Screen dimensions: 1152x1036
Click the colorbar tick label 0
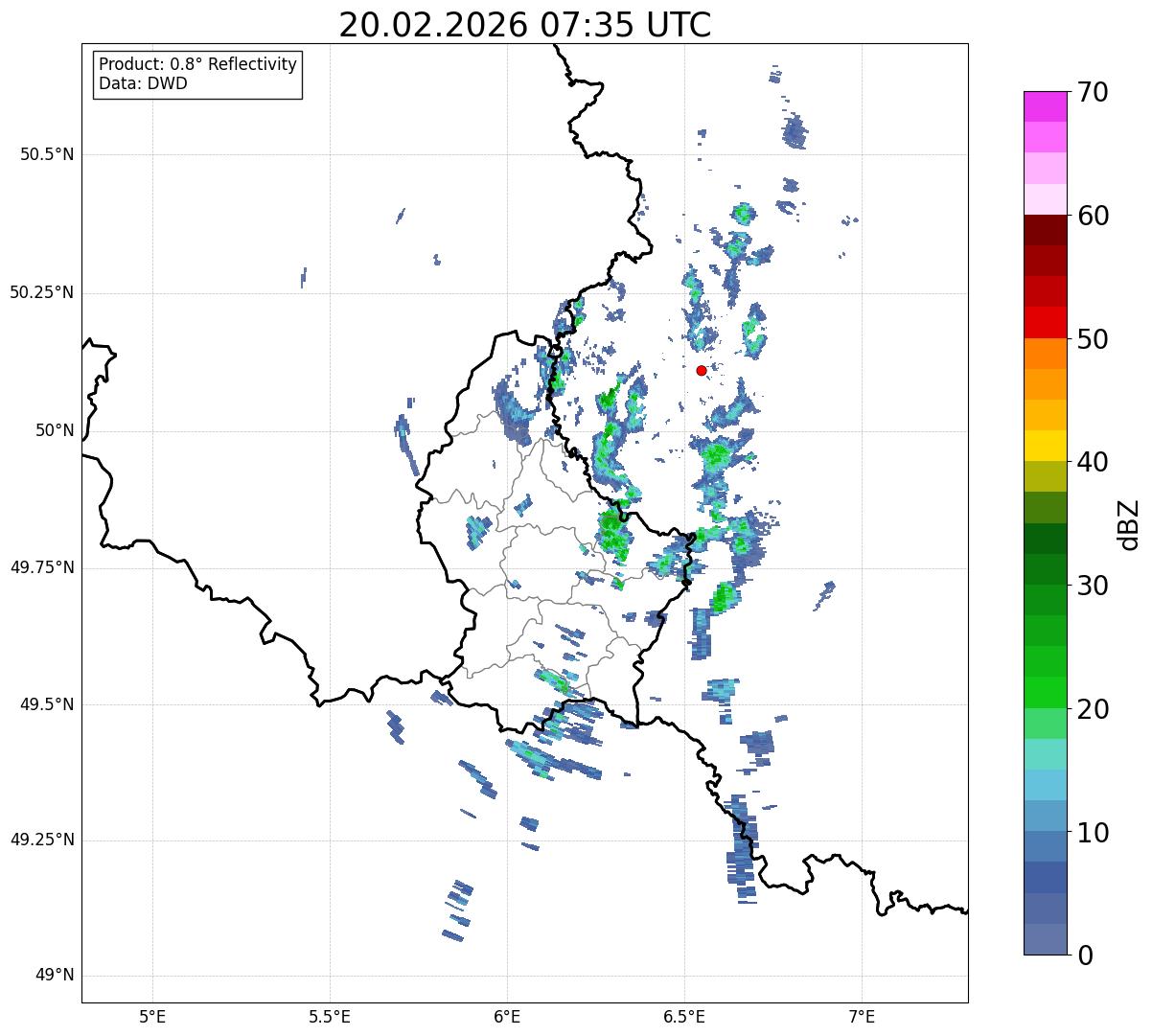click(1085, 955)
